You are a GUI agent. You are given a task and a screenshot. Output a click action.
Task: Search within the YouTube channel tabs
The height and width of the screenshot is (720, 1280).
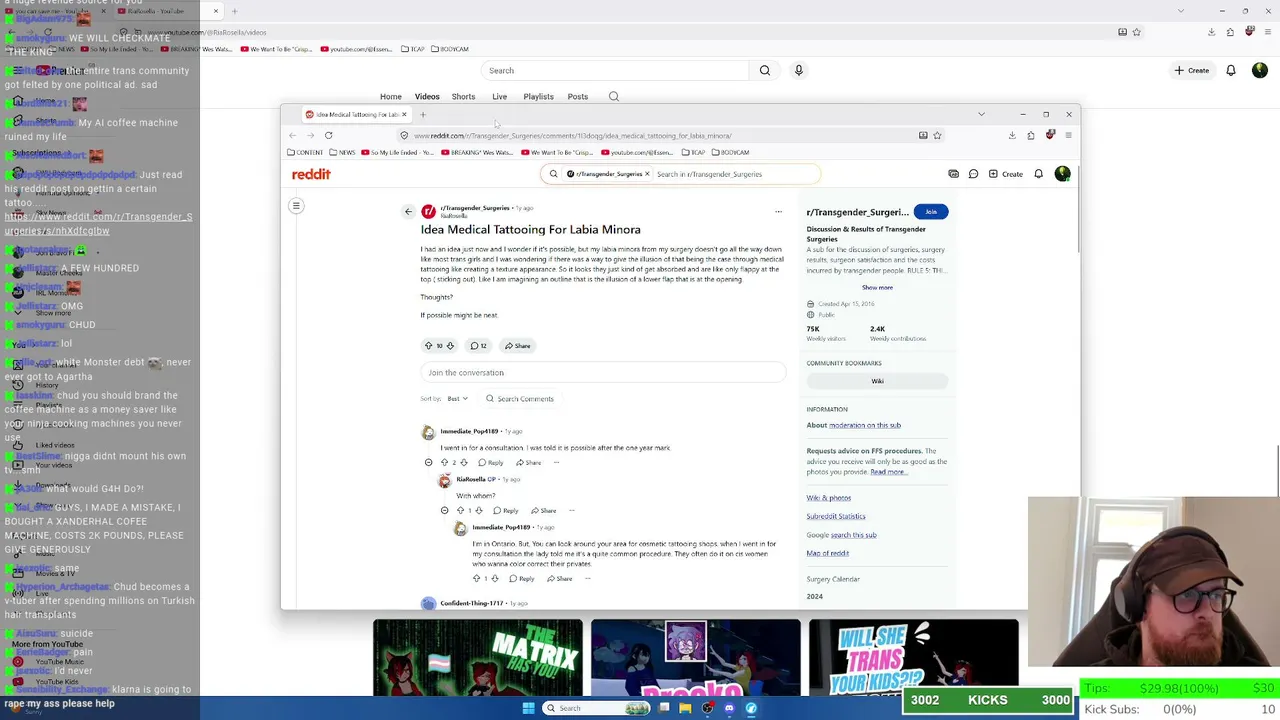(614, 97)
